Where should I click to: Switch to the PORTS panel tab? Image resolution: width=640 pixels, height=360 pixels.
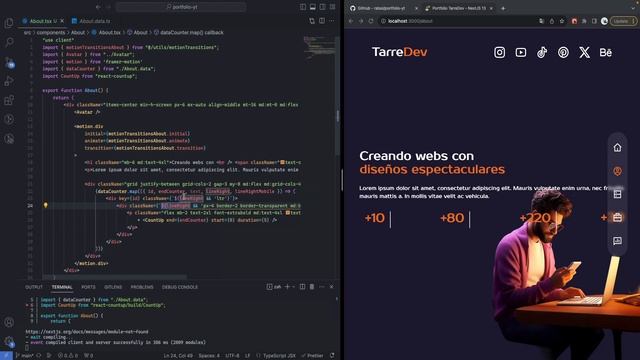click(88, 287)
